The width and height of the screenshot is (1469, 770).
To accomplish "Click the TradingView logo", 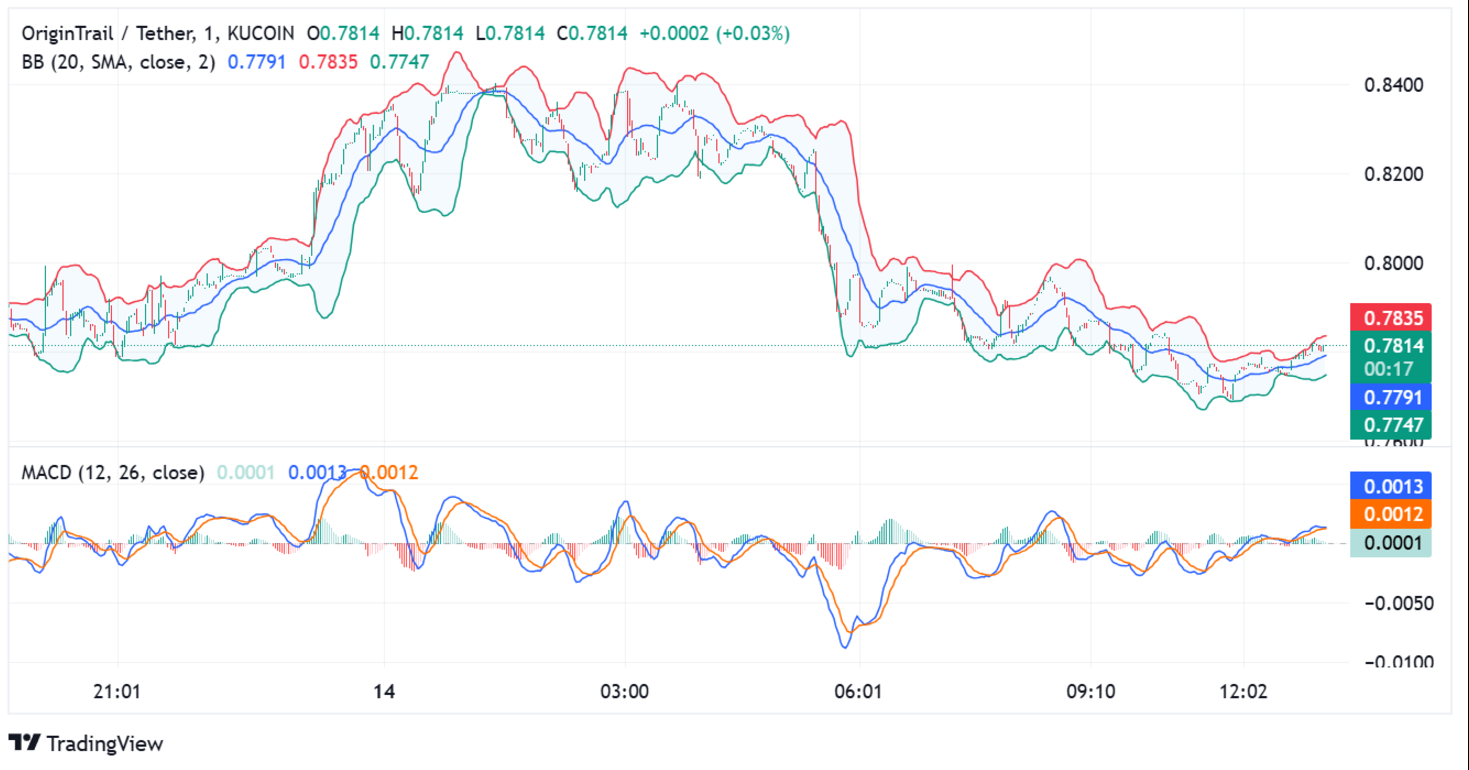I will point(85,743).
